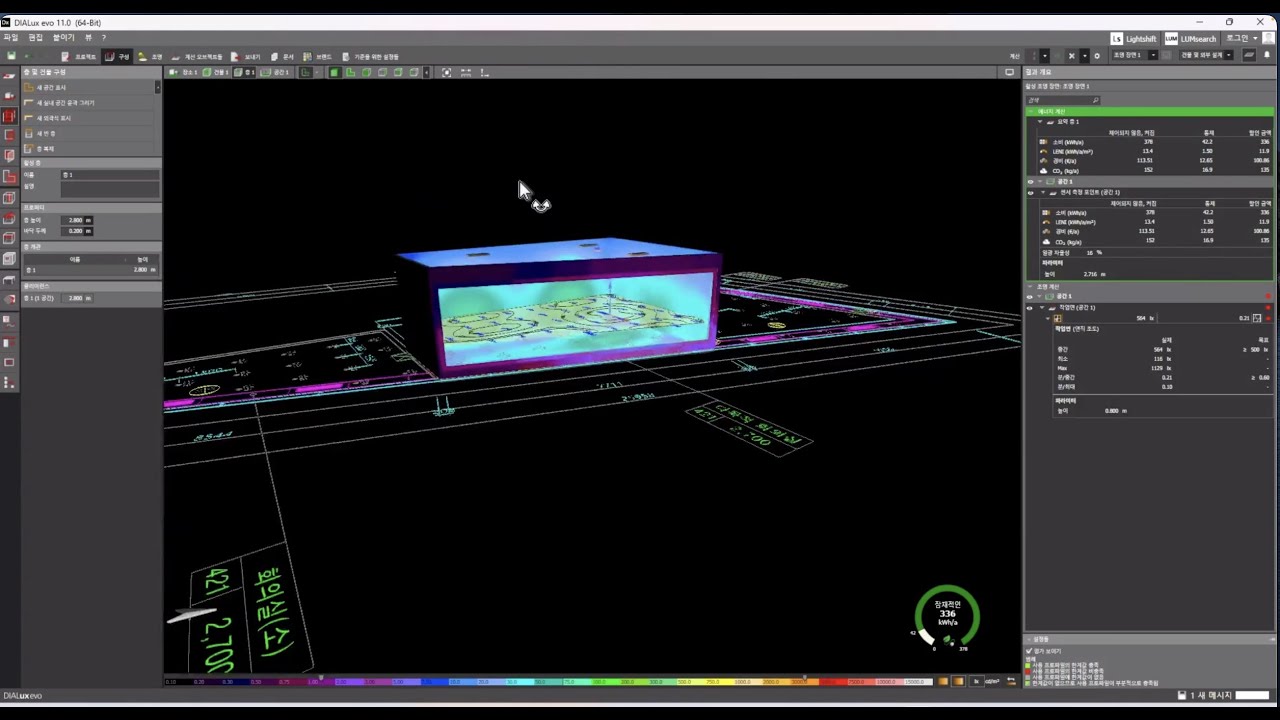Click the zoom-to-fit view icon
The width and height of the screenshot is (1280, 720).
pos(446,72)
